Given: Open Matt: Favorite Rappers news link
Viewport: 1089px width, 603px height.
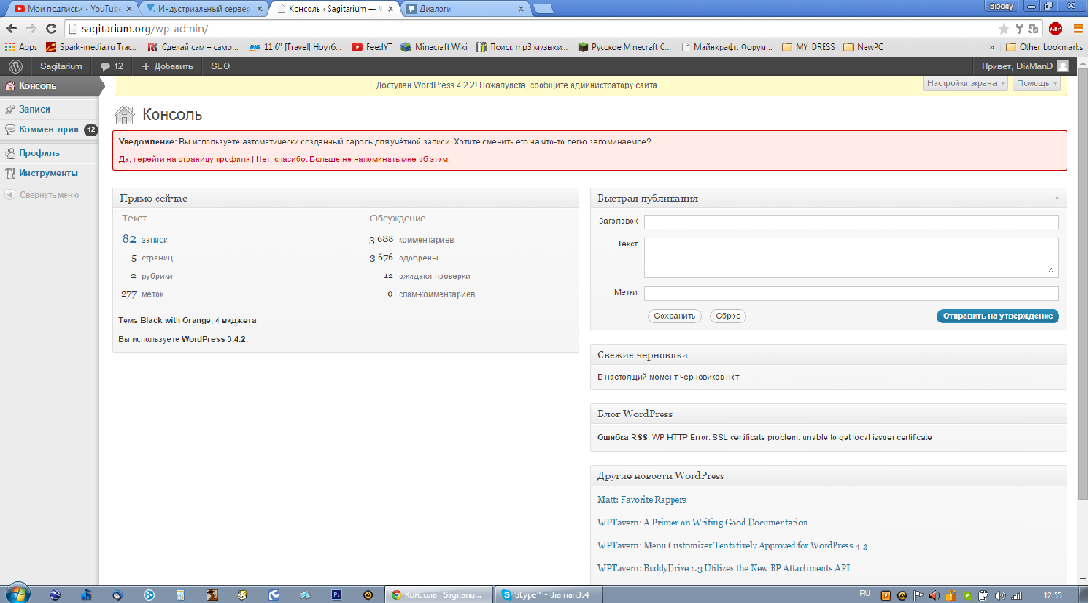Looking at the screenshot, I should point(641,499).
